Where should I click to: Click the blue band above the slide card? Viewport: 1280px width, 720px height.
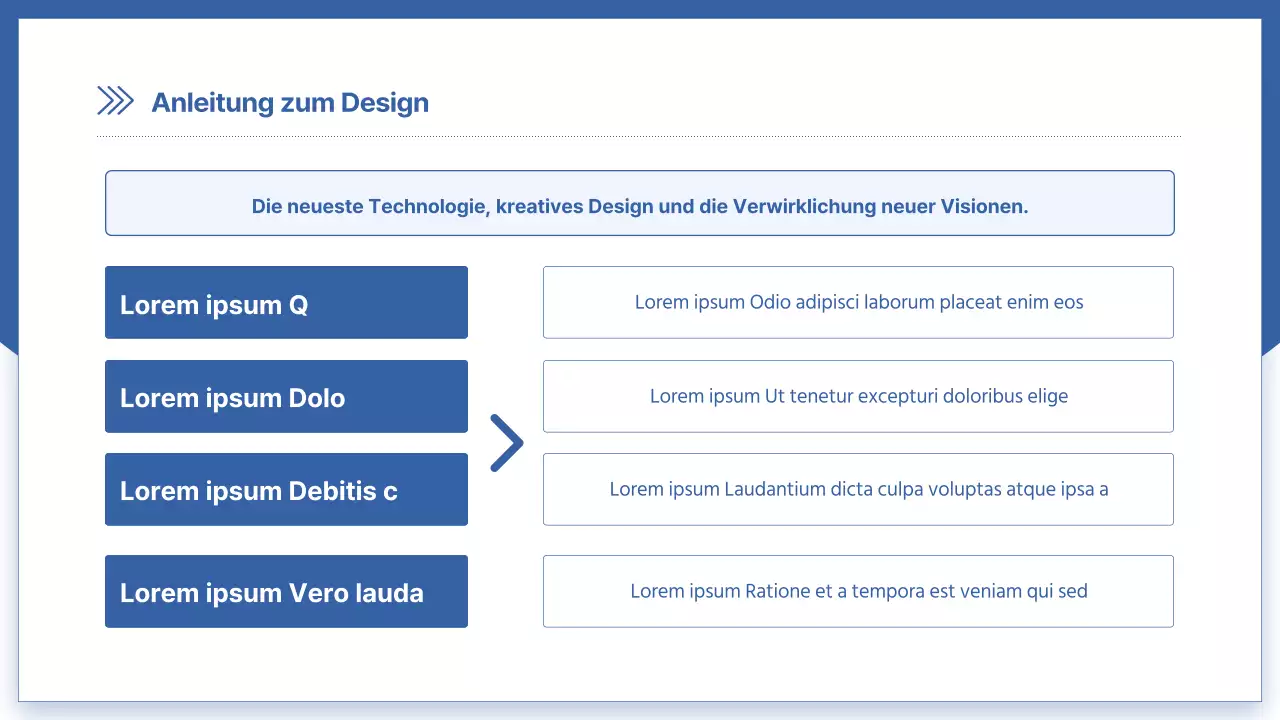click(640, 8)
